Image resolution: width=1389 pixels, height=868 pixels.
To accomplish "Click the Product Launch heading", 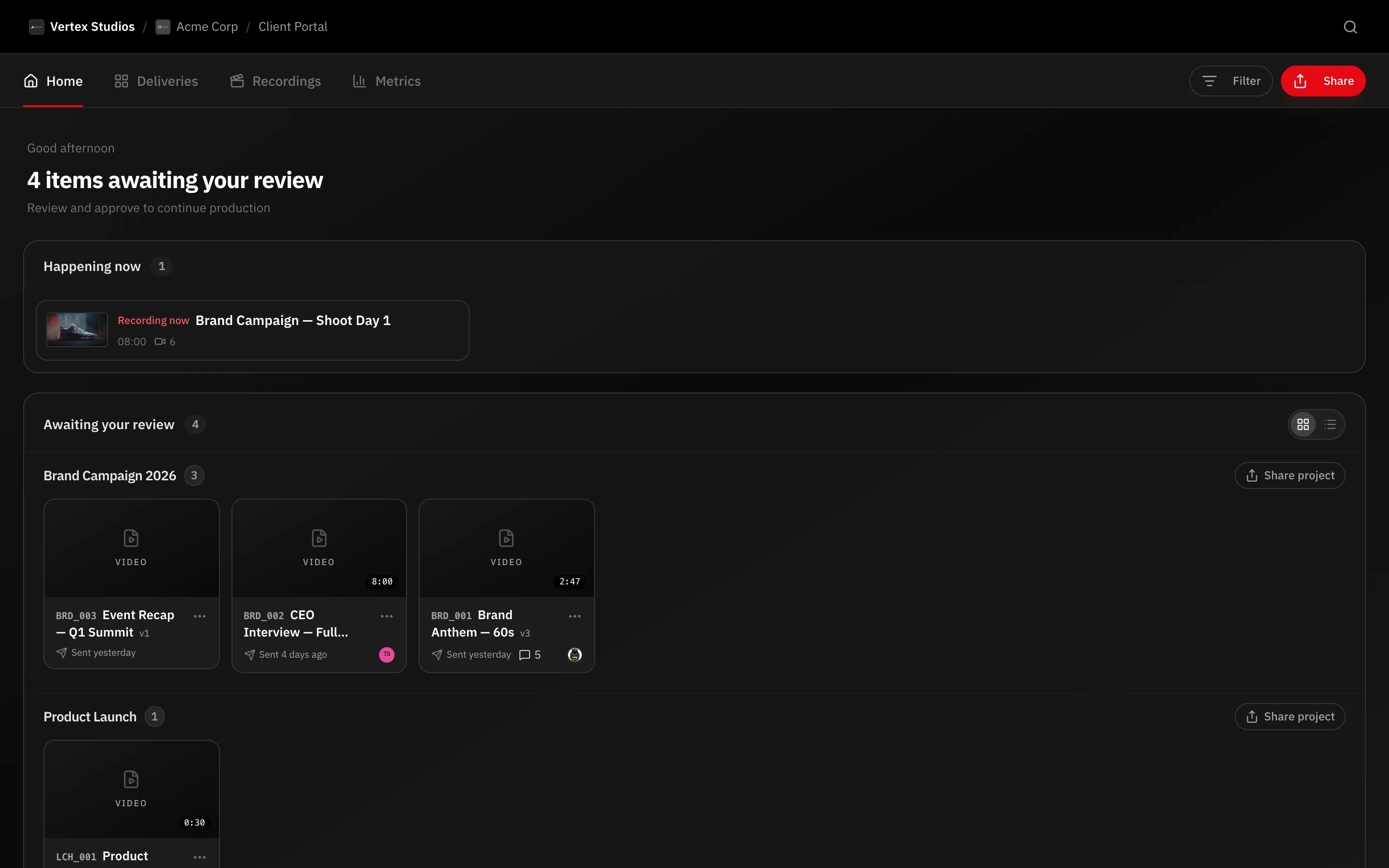I will tap(90, 717).
